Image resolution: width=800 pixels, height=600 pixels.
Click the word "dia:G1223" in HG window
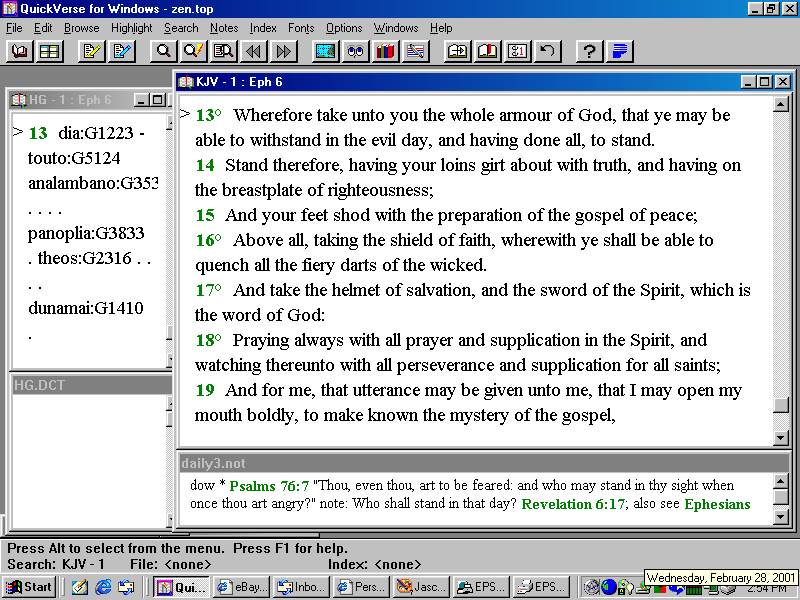click(96, 133)
